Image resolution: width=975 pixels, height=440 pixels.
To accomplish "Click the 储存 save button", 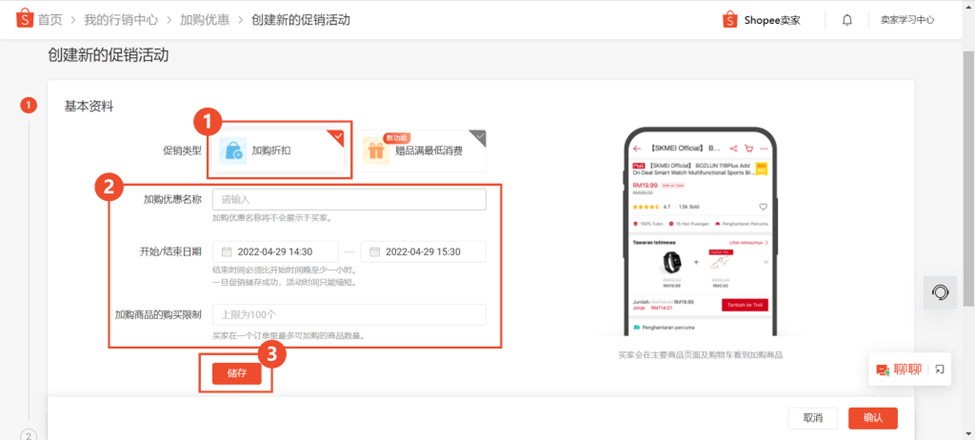I will click(x=236, y=373).
